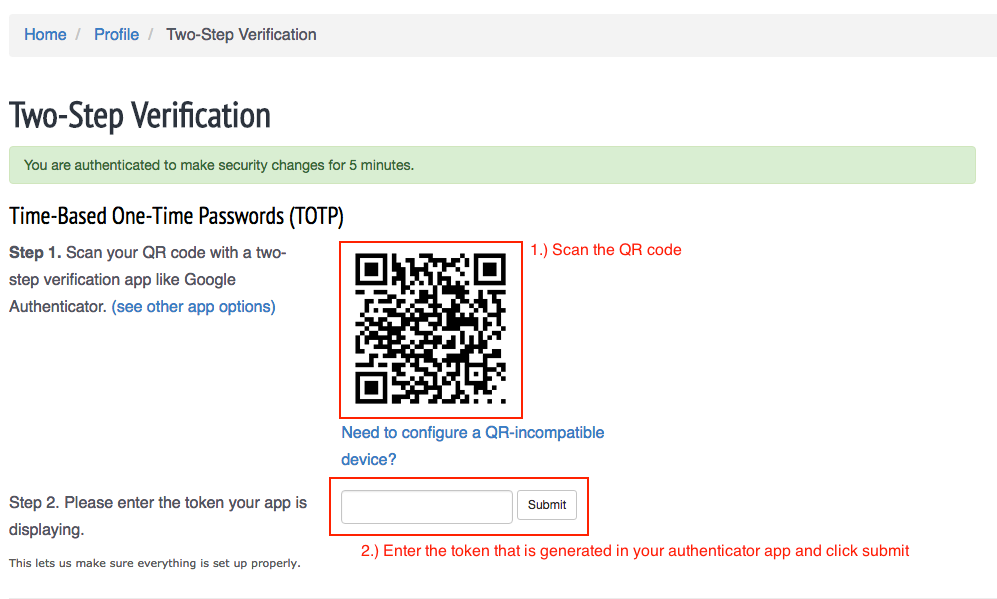Click the QR code's top-right finder square

(x=490, y=270)
